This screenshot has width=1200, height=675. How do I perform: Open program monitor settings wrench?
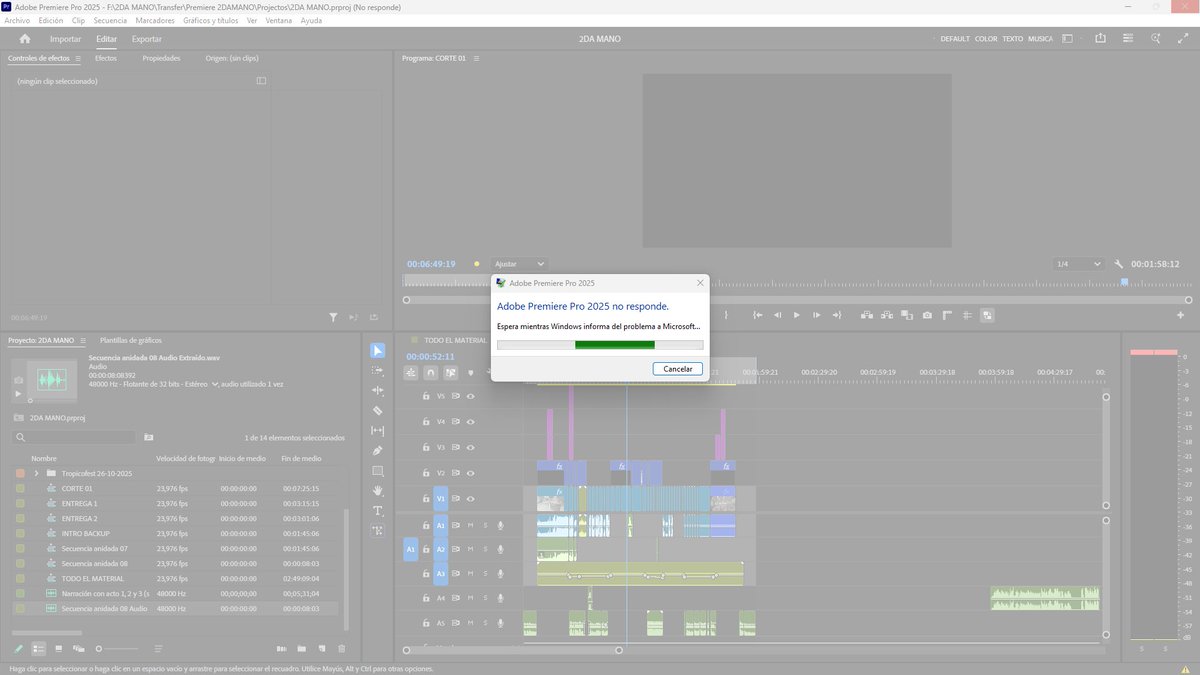pyautogui.click(x=1119, y=264)
